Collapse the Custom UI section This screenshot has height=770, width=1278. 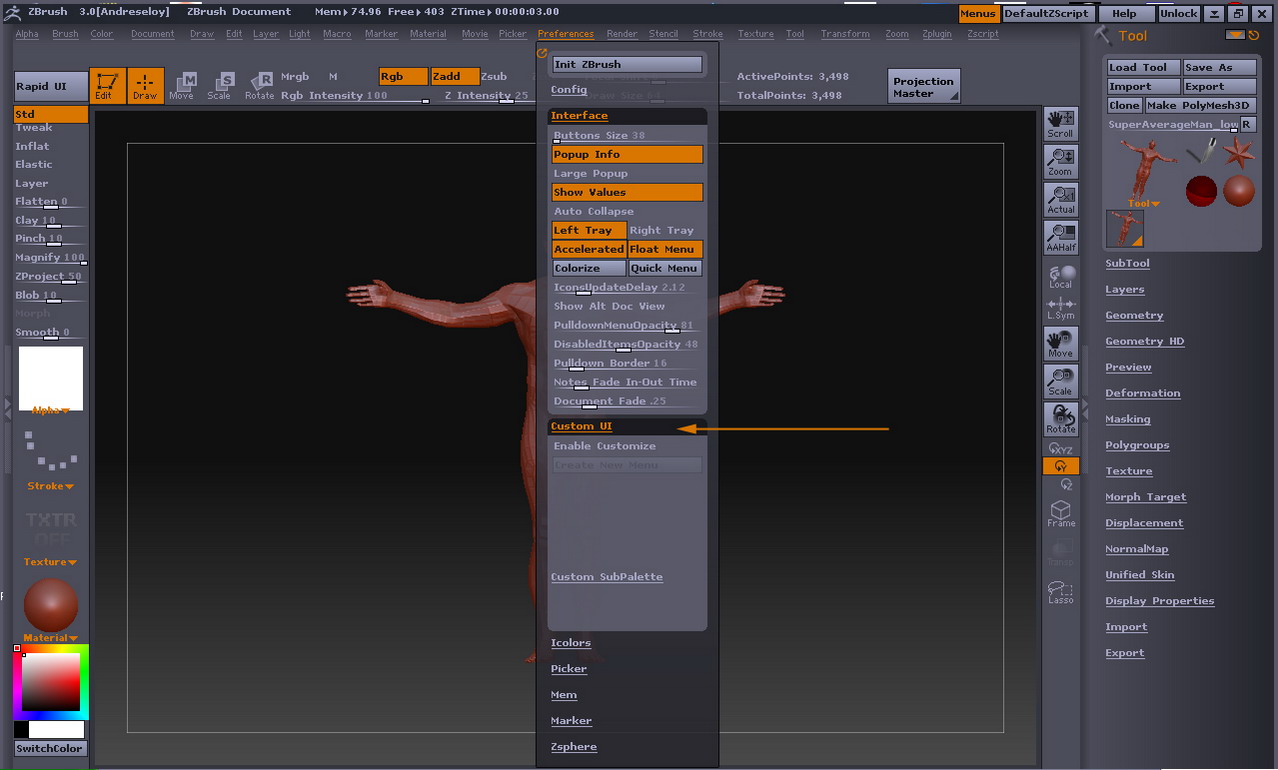point(581,426)
